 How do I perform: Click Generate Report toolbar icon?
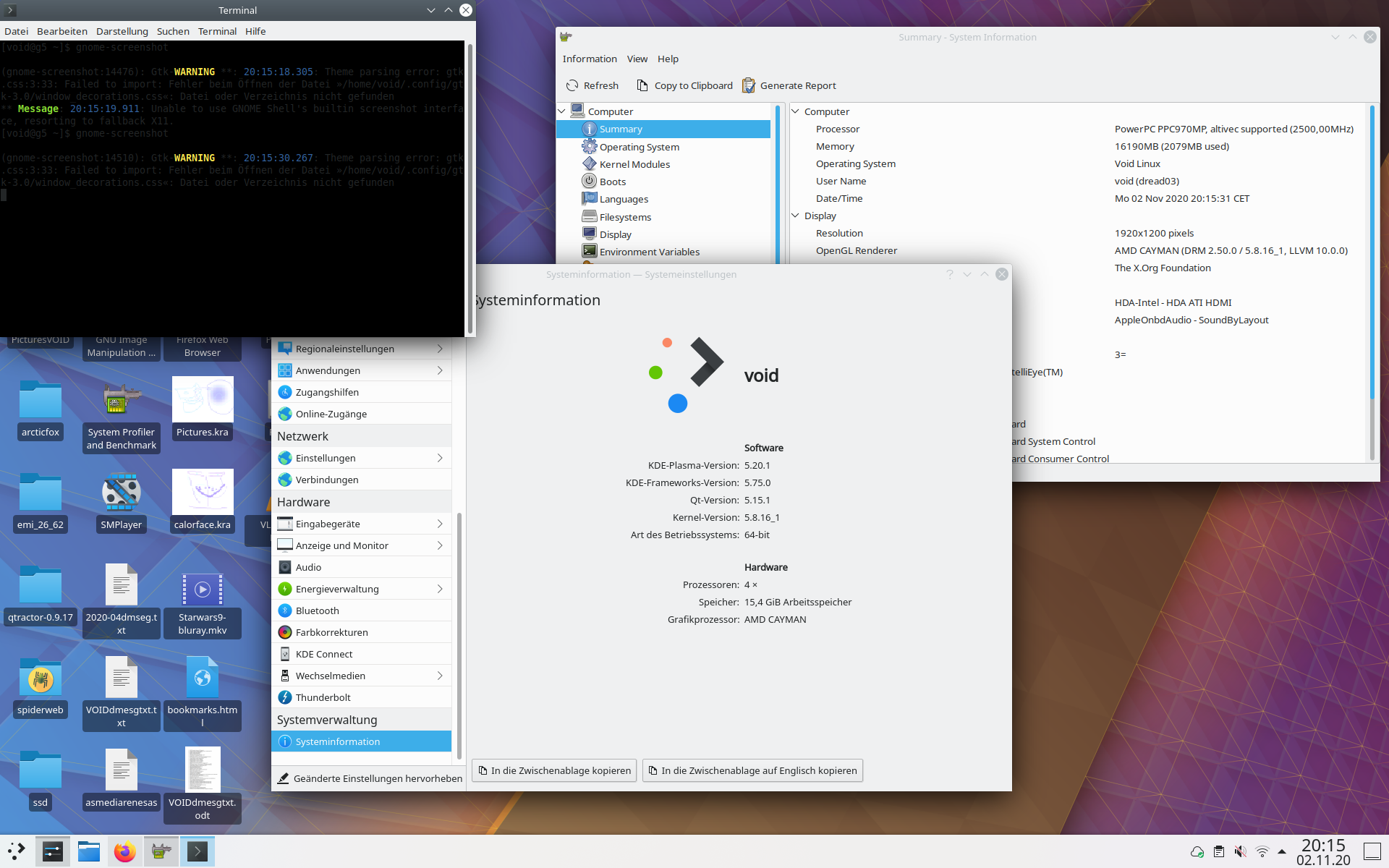click(749, 85)
